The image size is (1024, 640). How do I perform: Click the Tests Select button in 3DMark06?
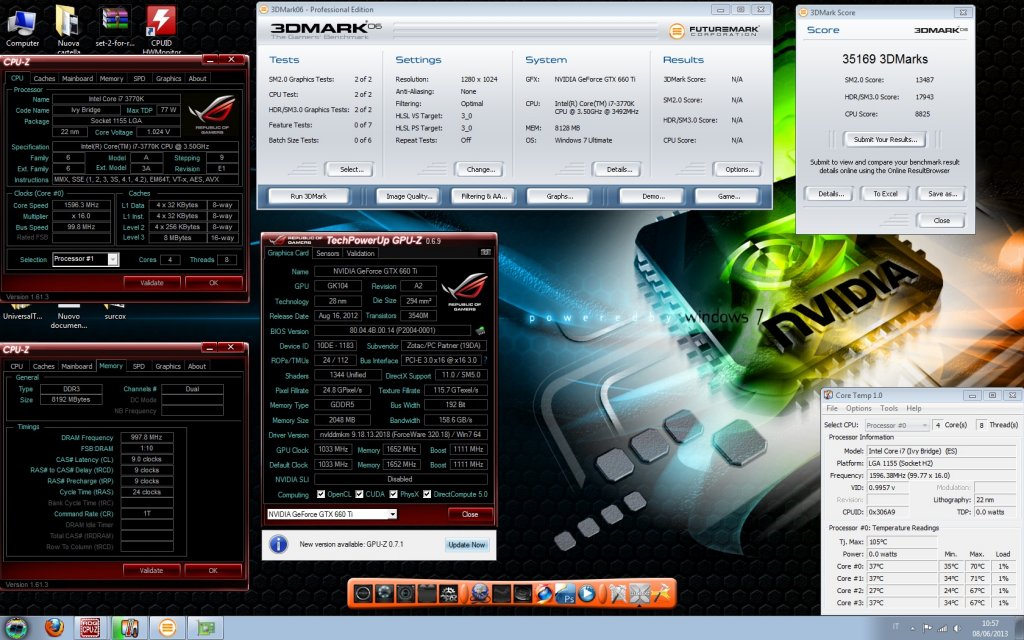coord(349,169)
